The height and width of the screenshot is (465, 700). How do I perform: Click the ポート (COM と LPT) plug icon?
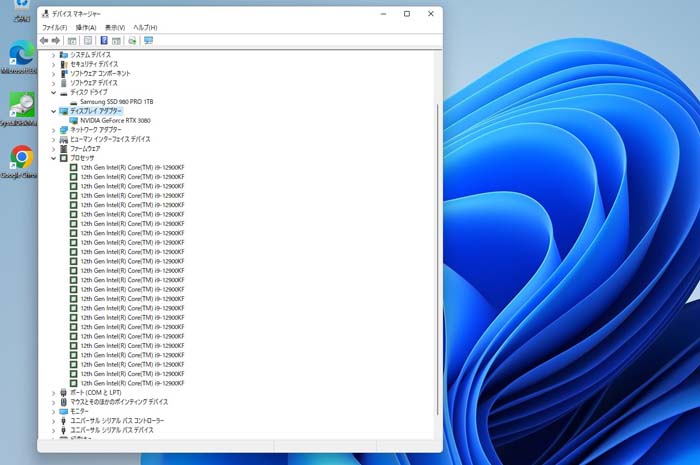[63, 393]
